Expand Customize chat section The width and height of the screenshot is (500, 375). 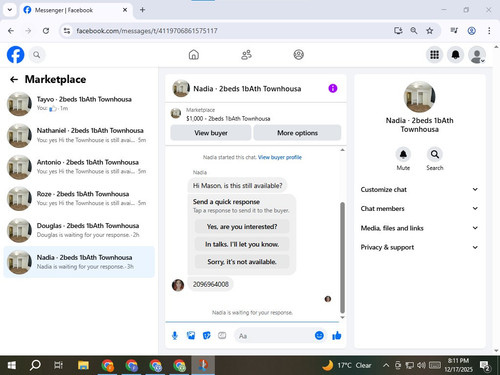click(419, 189)
